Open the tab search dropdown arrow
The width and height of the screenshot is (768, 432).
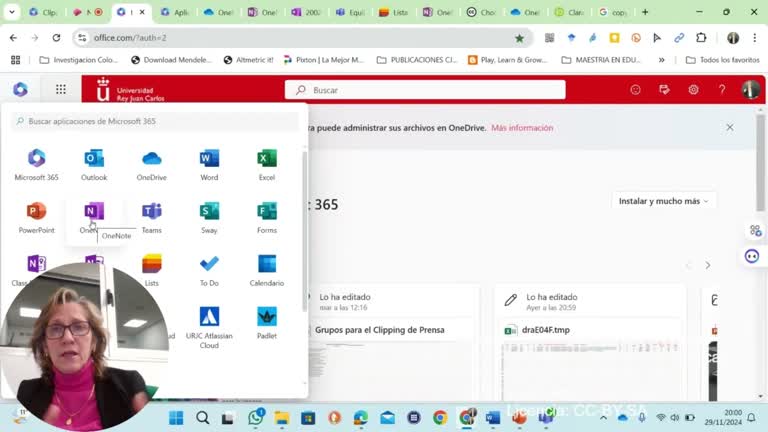coord(12,12)
